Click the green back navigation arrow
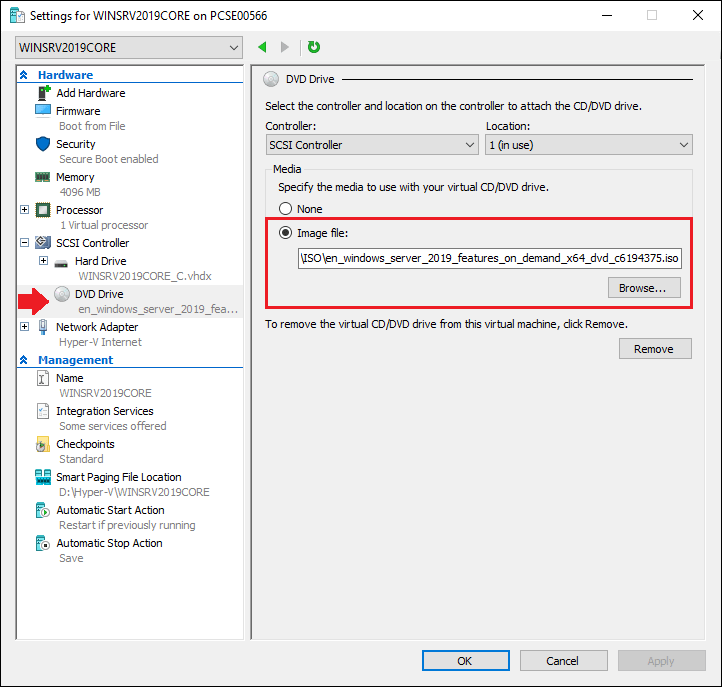 coord(262,47)
